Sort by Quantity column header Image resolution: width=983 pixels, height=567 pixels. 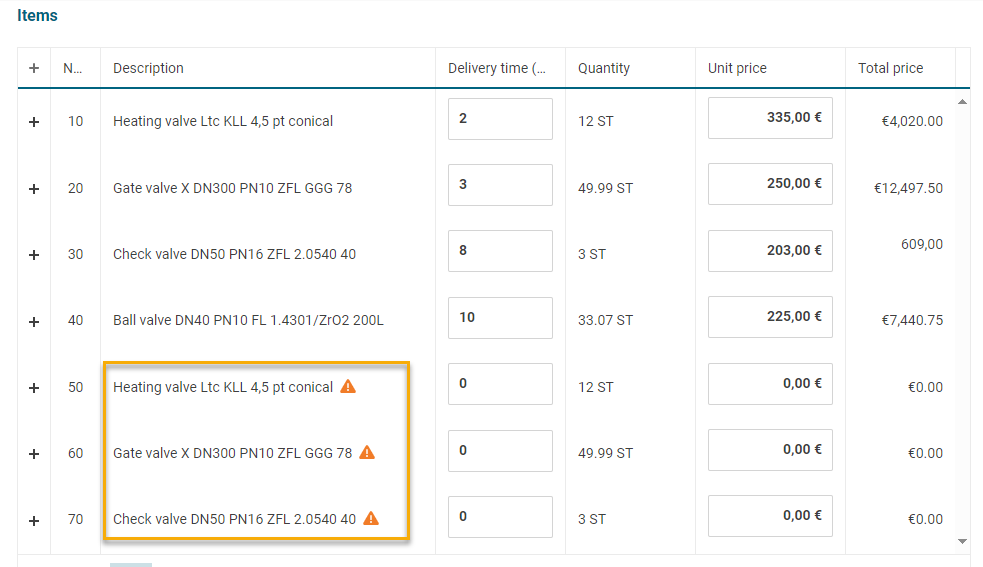pyautogui.click(x=604, y=68)
